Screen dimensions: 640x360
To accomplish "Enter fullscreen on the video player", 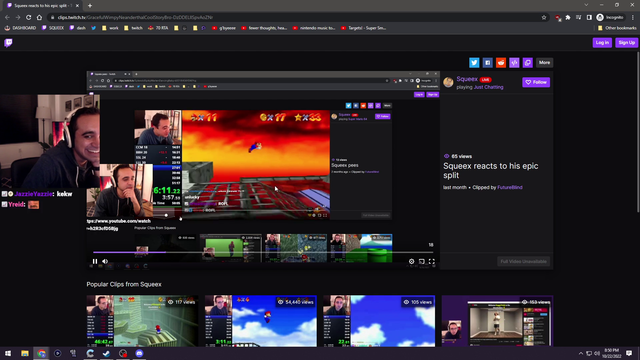I will 432,261.
